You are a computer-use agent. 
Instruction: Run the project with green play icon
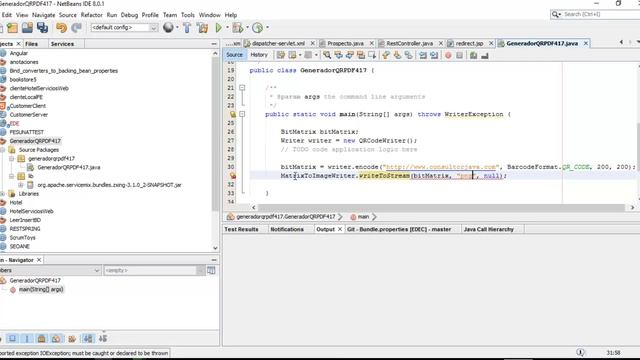tap(219, 28)
